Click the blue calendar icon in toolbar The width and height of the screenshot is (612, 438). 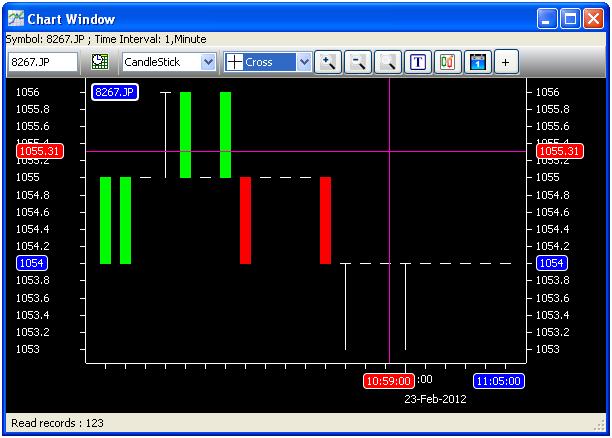(476, 62)
